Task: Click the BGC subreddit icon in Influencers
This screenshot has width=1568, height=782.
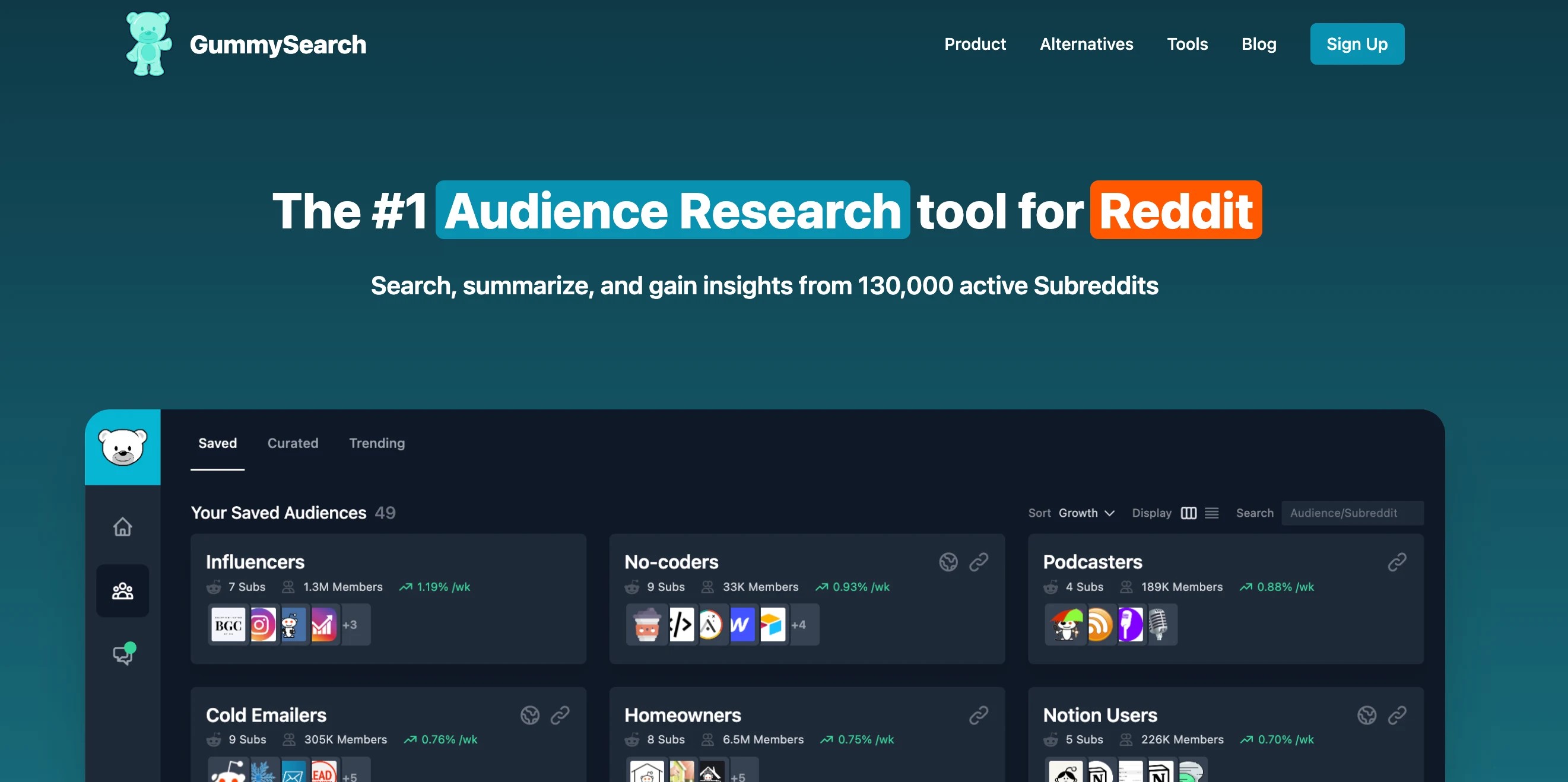Action: 228,624
